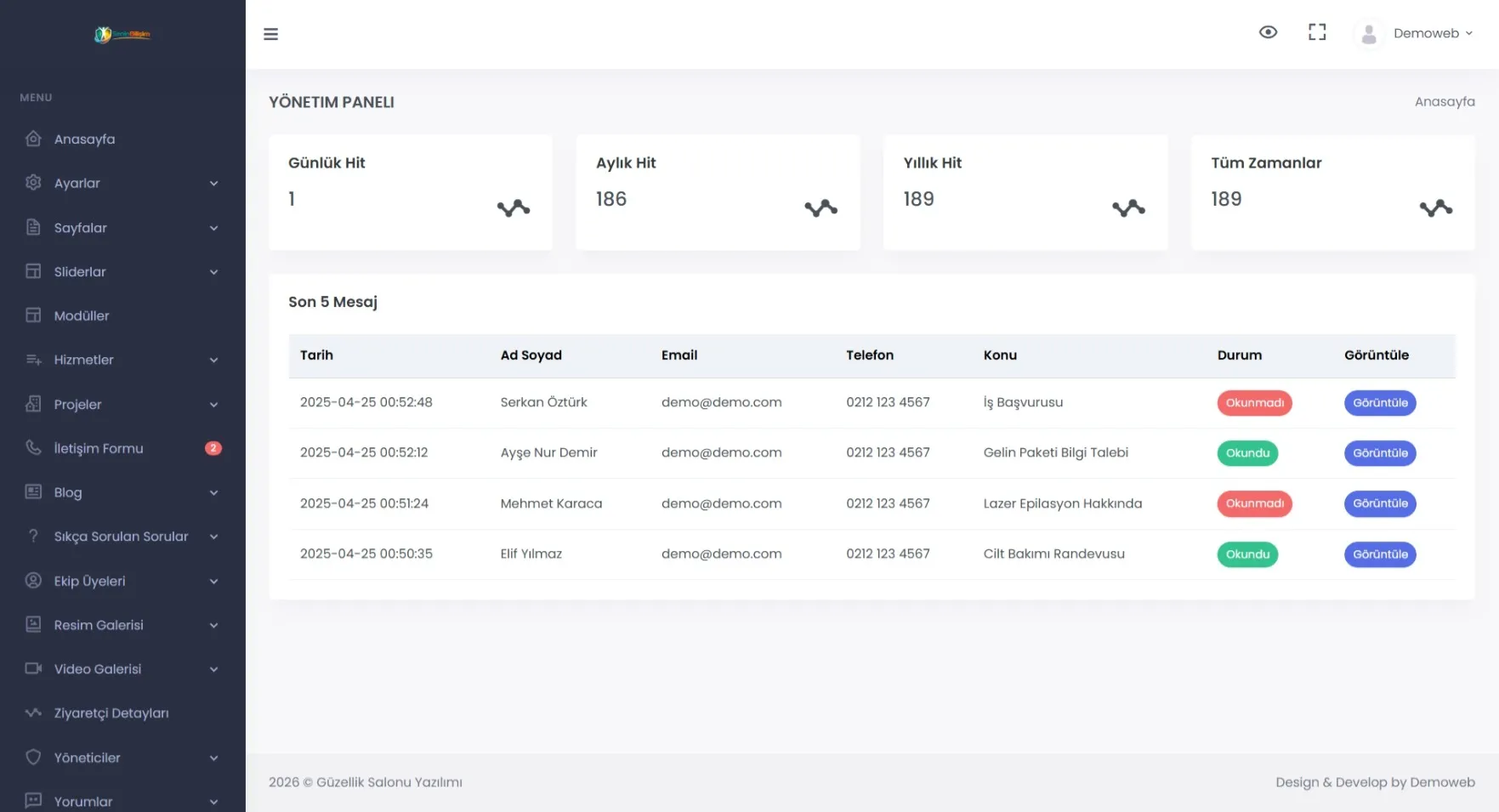
Task: Click the Tüm Zamanlar activity icon
Action: (1435, 208)
